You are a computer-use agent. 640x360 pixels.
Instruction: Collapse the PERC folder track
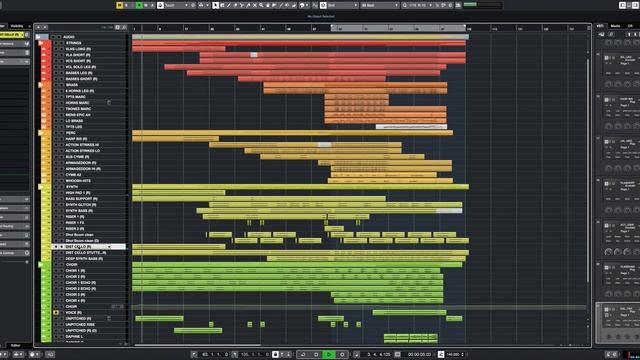pyautogui.click(x=41, y=133)
